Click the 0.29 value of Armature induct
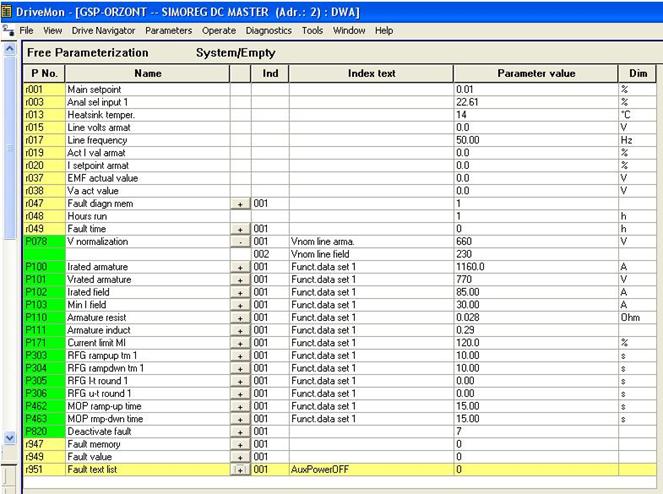This screenshot has height=494, width=663. [536, 330]
